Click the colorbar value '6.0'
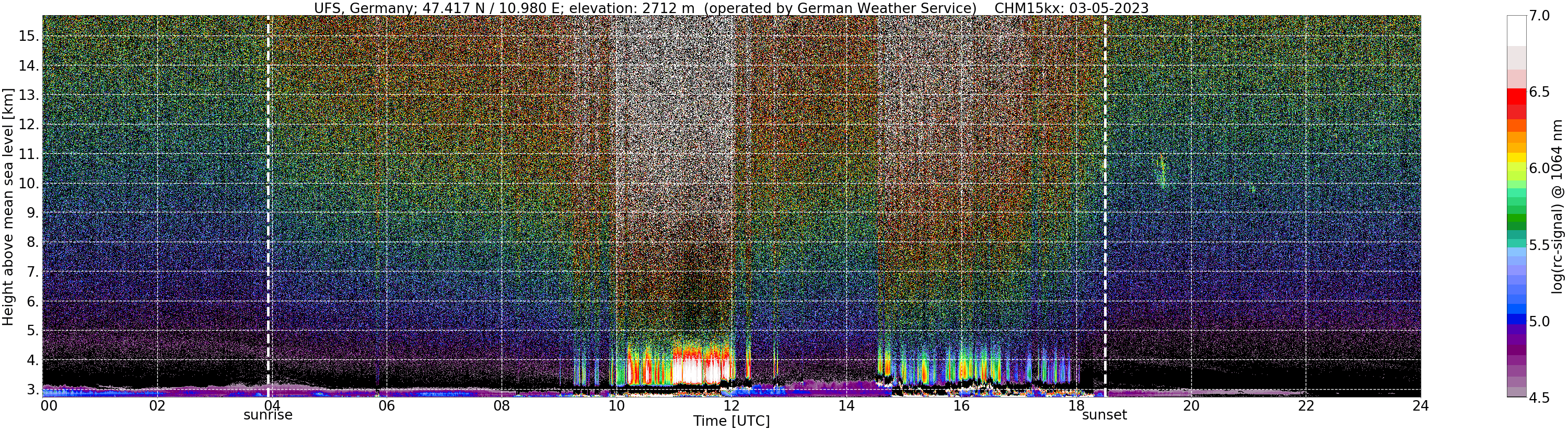Screen dimensions: 1568x431 [x=1539, y=168]
